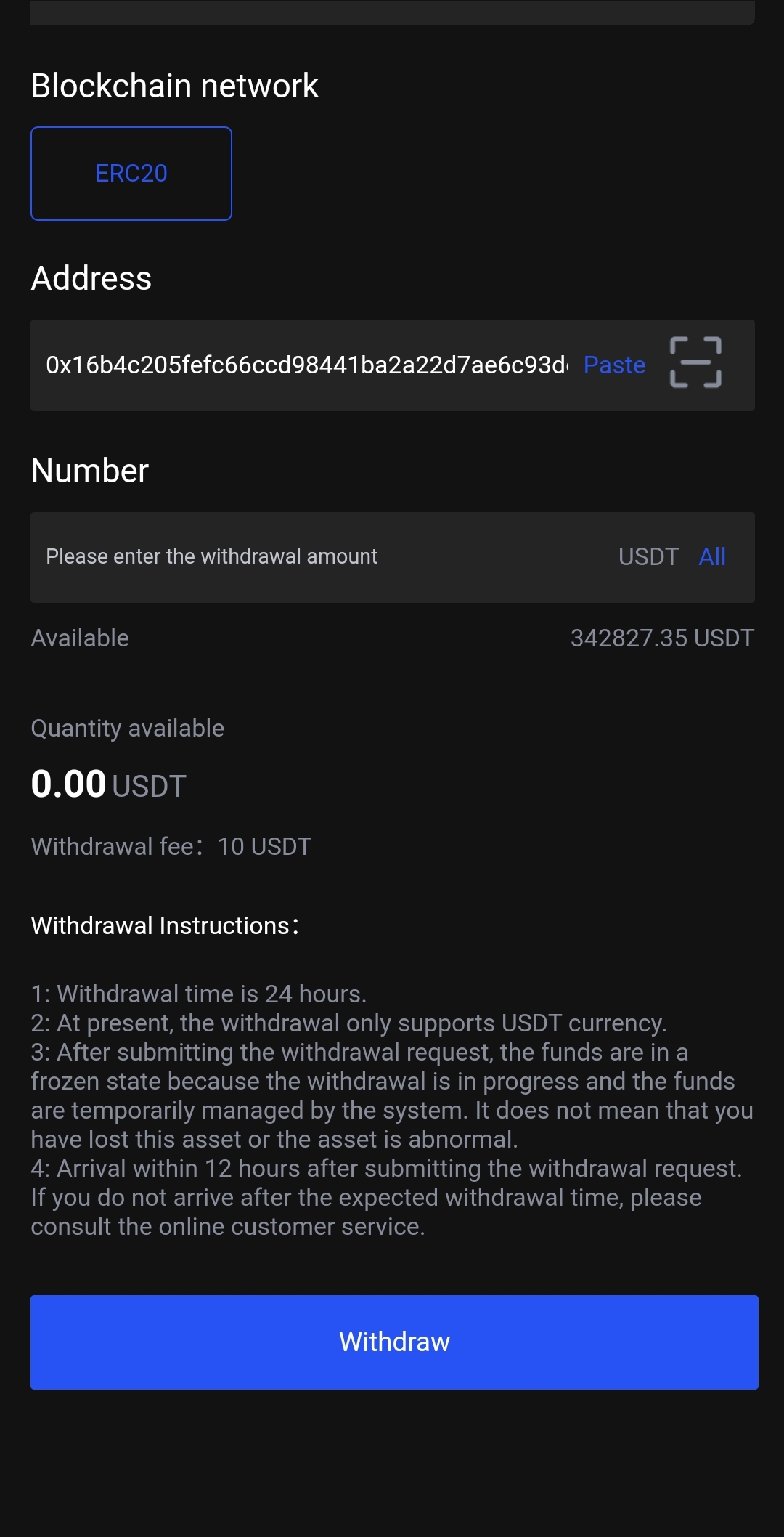784x1537 pixels.
Task: Click the Quantity available label
Action: (128, 729)
